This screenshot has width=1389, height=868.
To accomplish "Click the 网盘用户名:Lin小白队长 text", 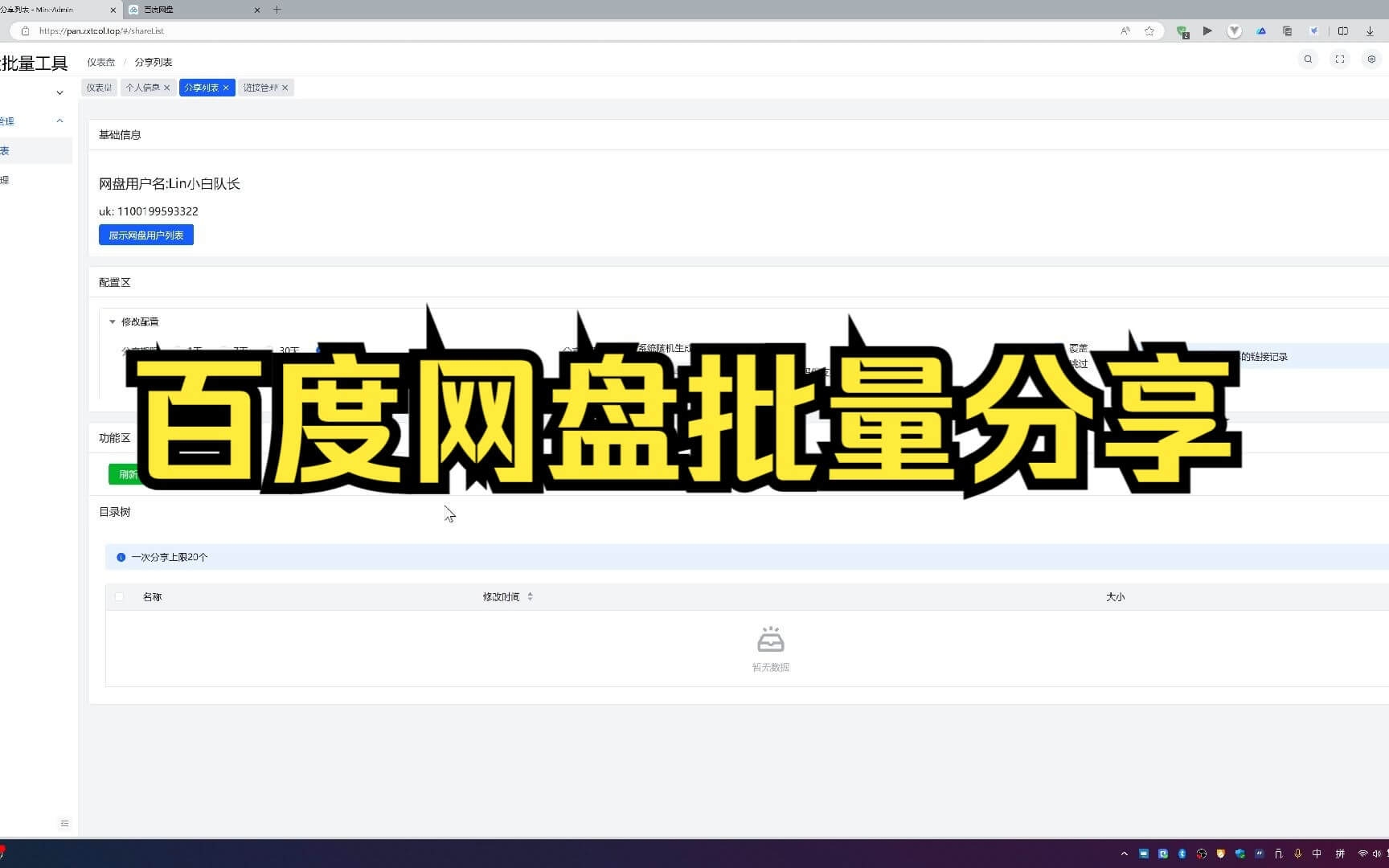I will (170, 183).
